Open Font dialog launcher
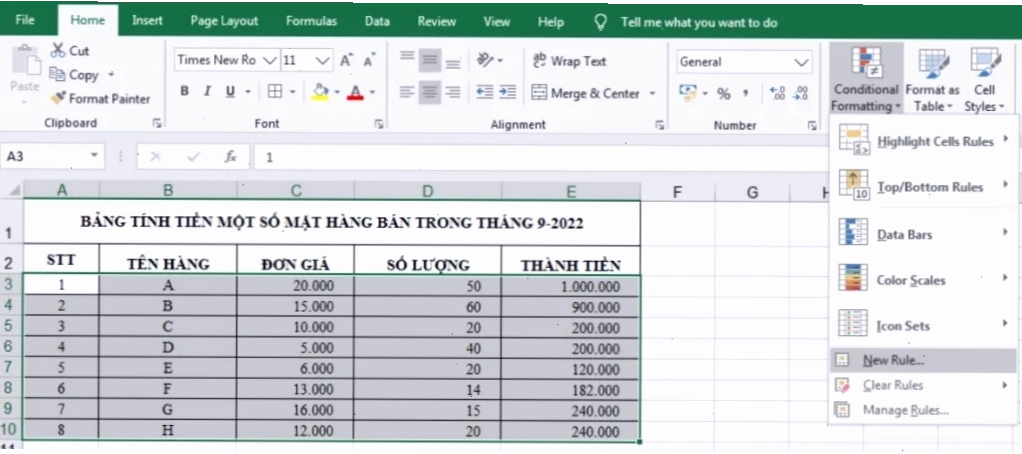This screenshot has width=1022, height=454. coord(379,124)
